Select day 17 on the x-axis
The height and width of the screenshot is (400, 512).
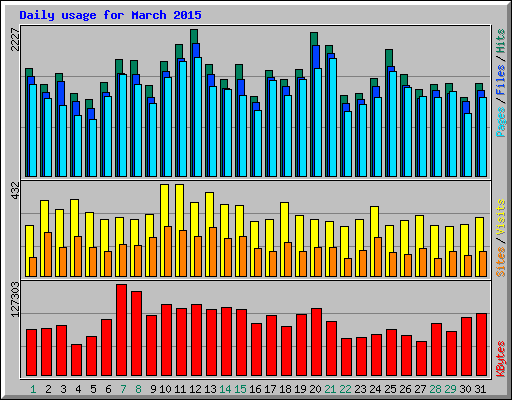pos(270,389)
